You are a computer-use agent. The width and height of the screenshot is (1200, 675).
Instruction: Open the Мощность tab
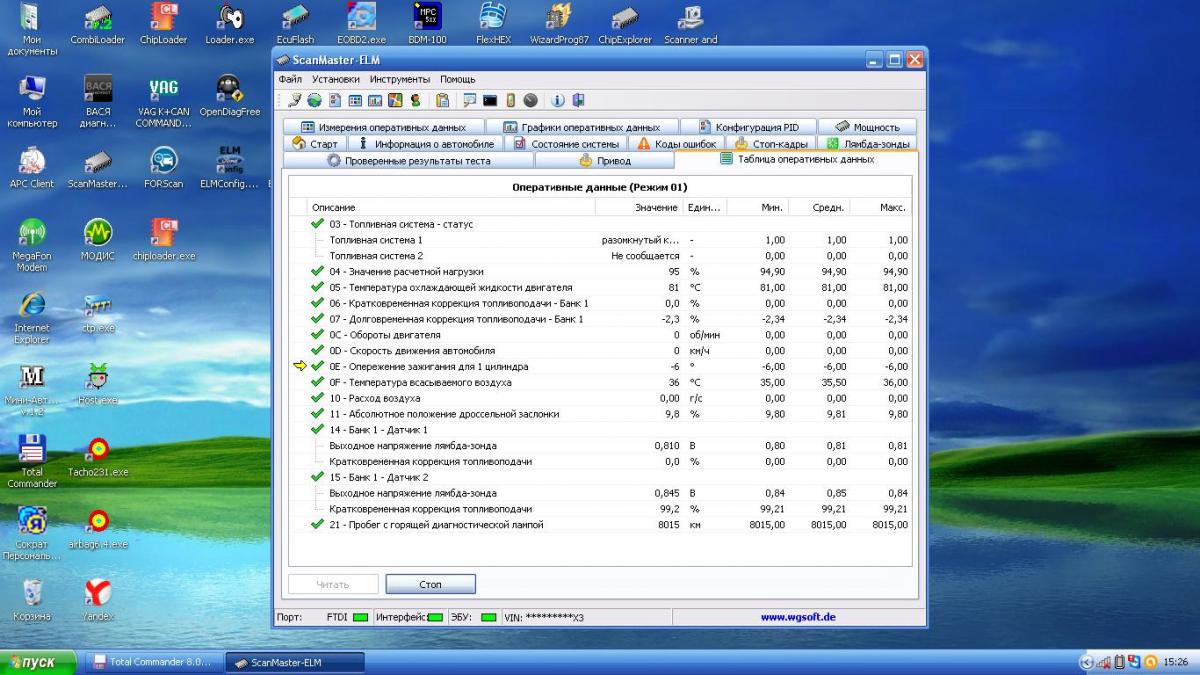pyautogui.click(x=866, y=127)
